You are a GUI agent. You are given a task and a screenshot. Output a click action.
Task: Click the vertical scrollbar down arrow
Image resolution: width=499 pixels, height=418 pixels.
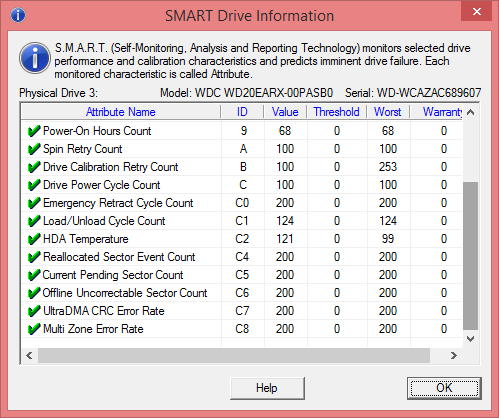tap(470, 339)
